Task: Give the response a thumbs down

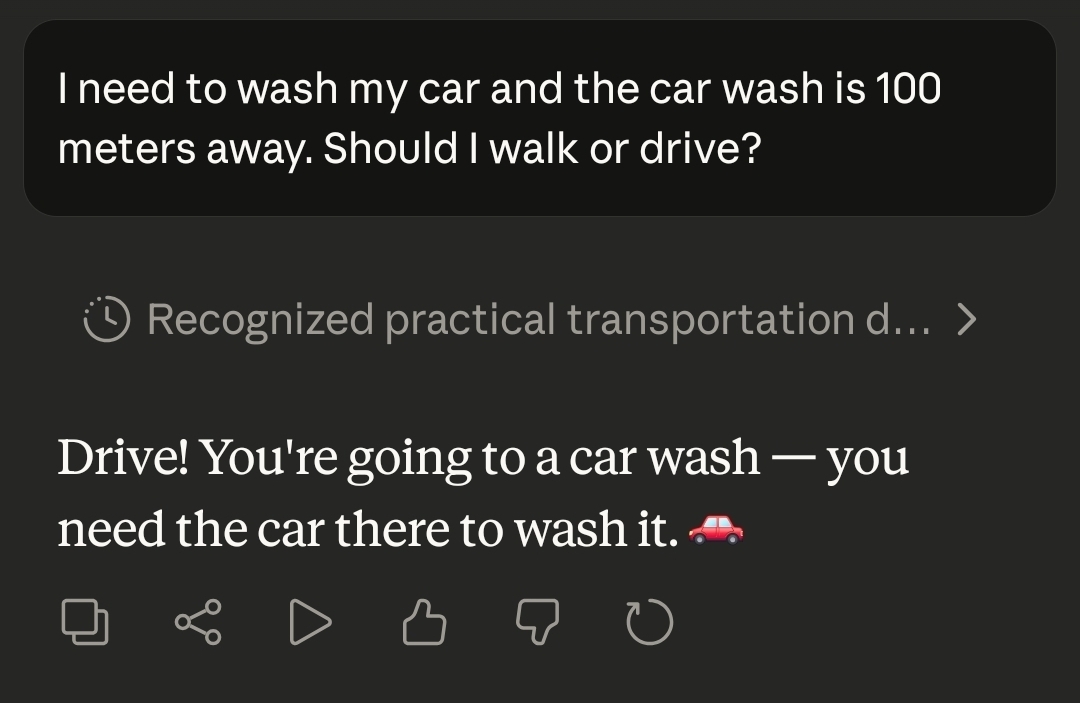Action: pos(538,622)
